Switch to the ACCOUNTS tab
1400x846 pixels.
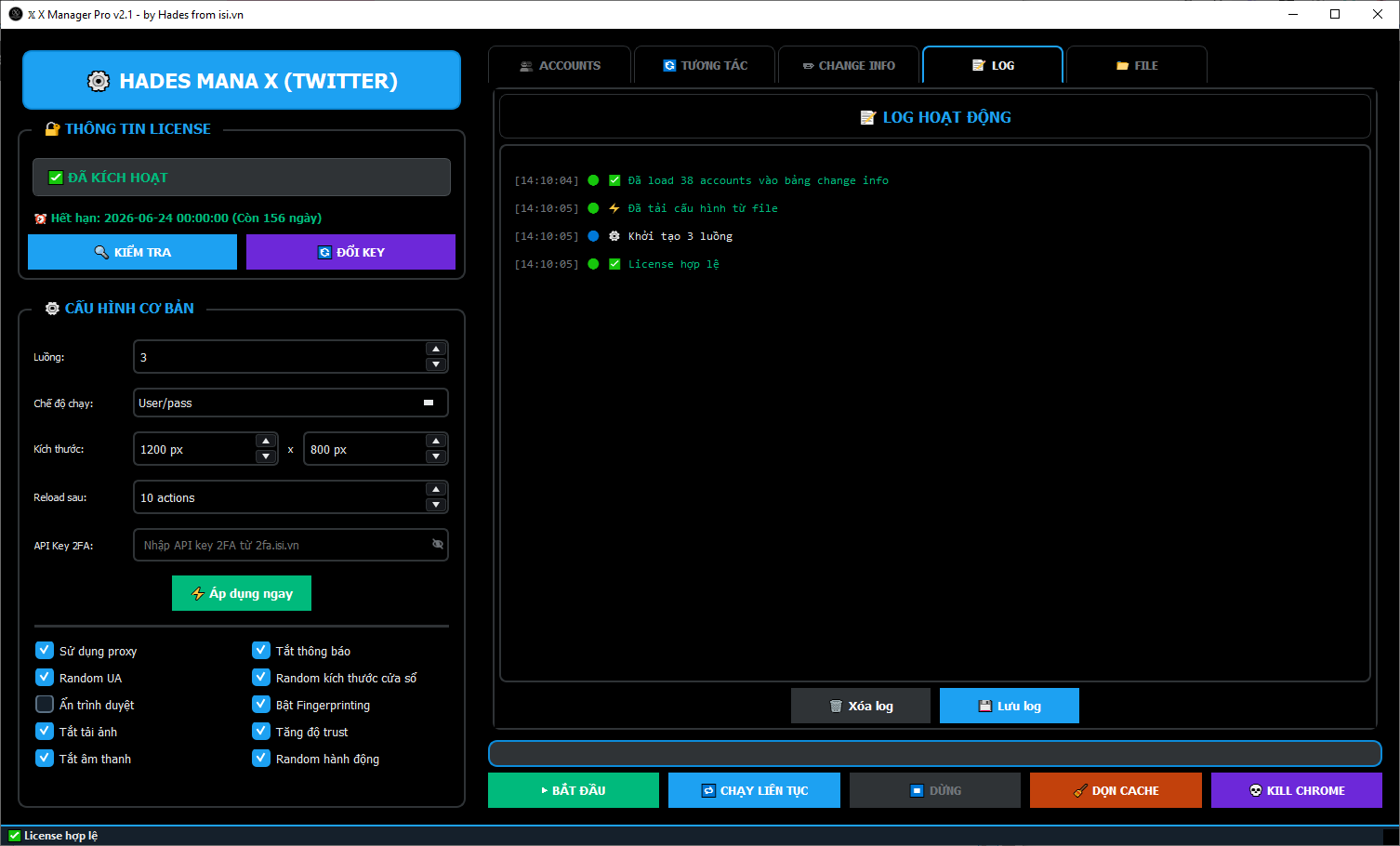pos(561,64)
